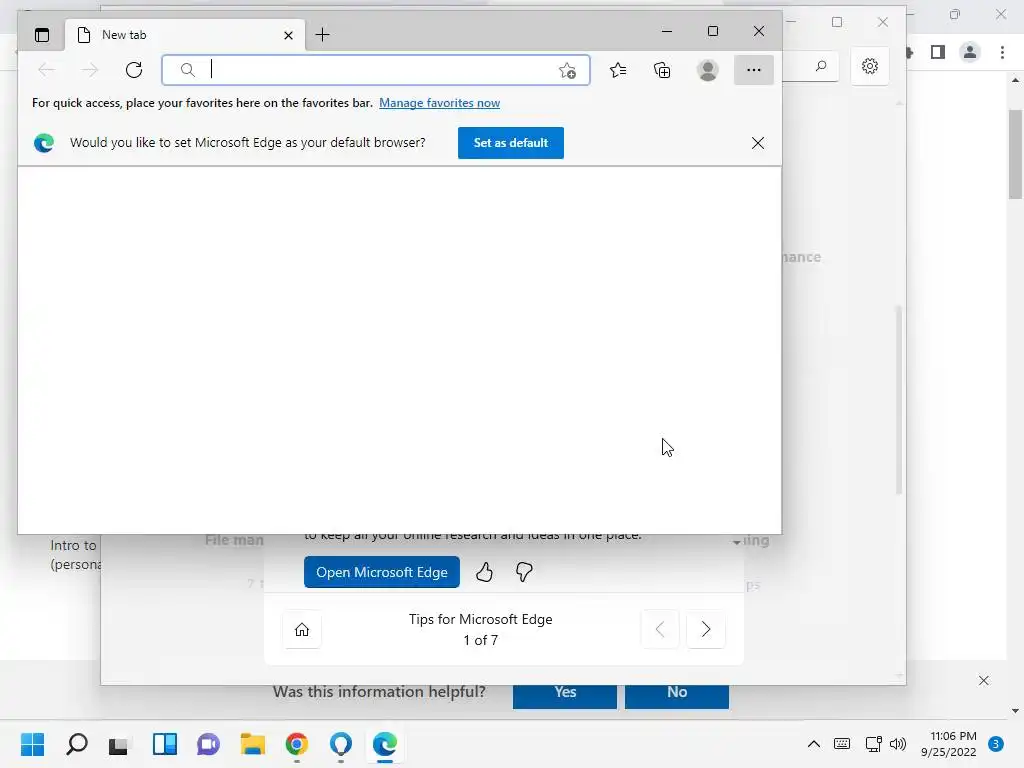Open clock showing 11:06 PM

click(948, 744)
